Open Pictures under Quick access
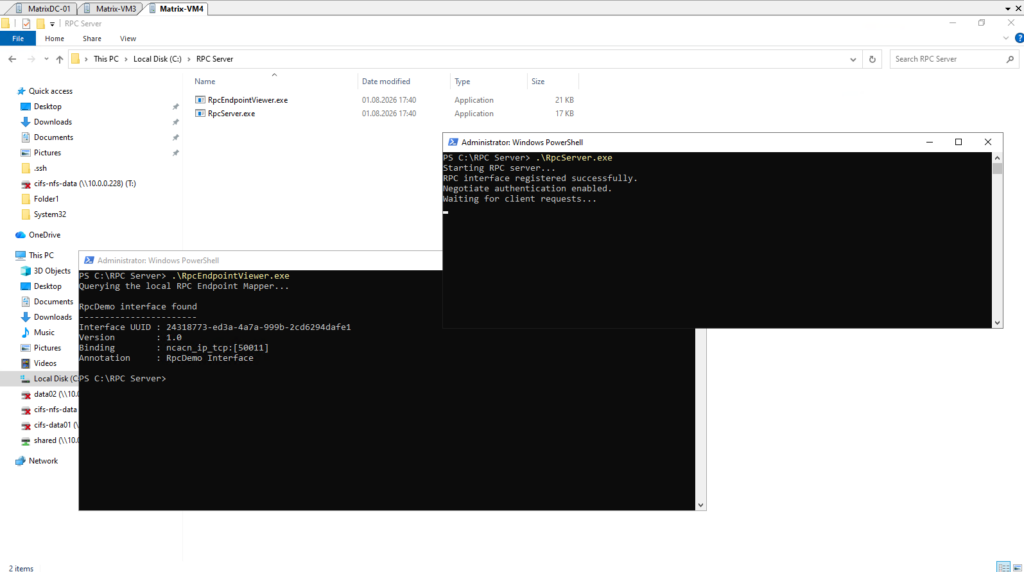This screenshot has height=572, width=1024. coord(47,153)
